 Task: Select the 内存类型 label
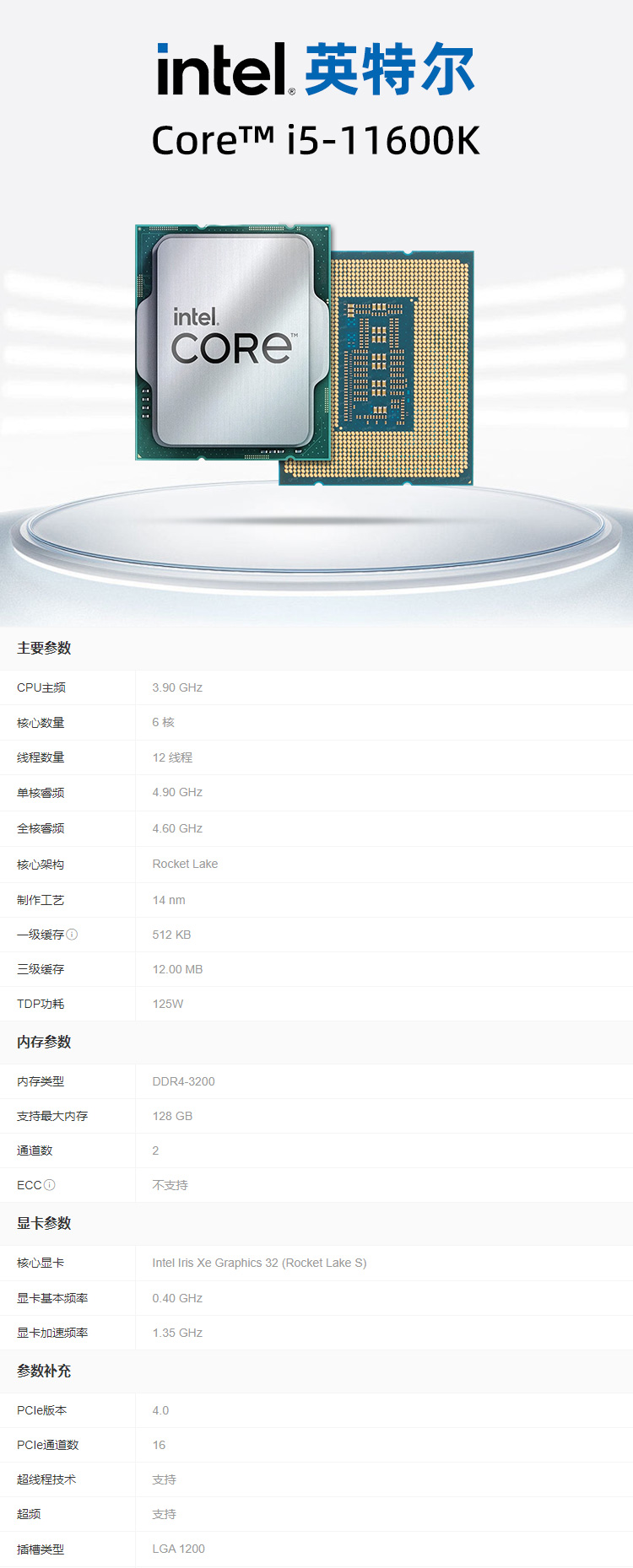point(41,1081)
